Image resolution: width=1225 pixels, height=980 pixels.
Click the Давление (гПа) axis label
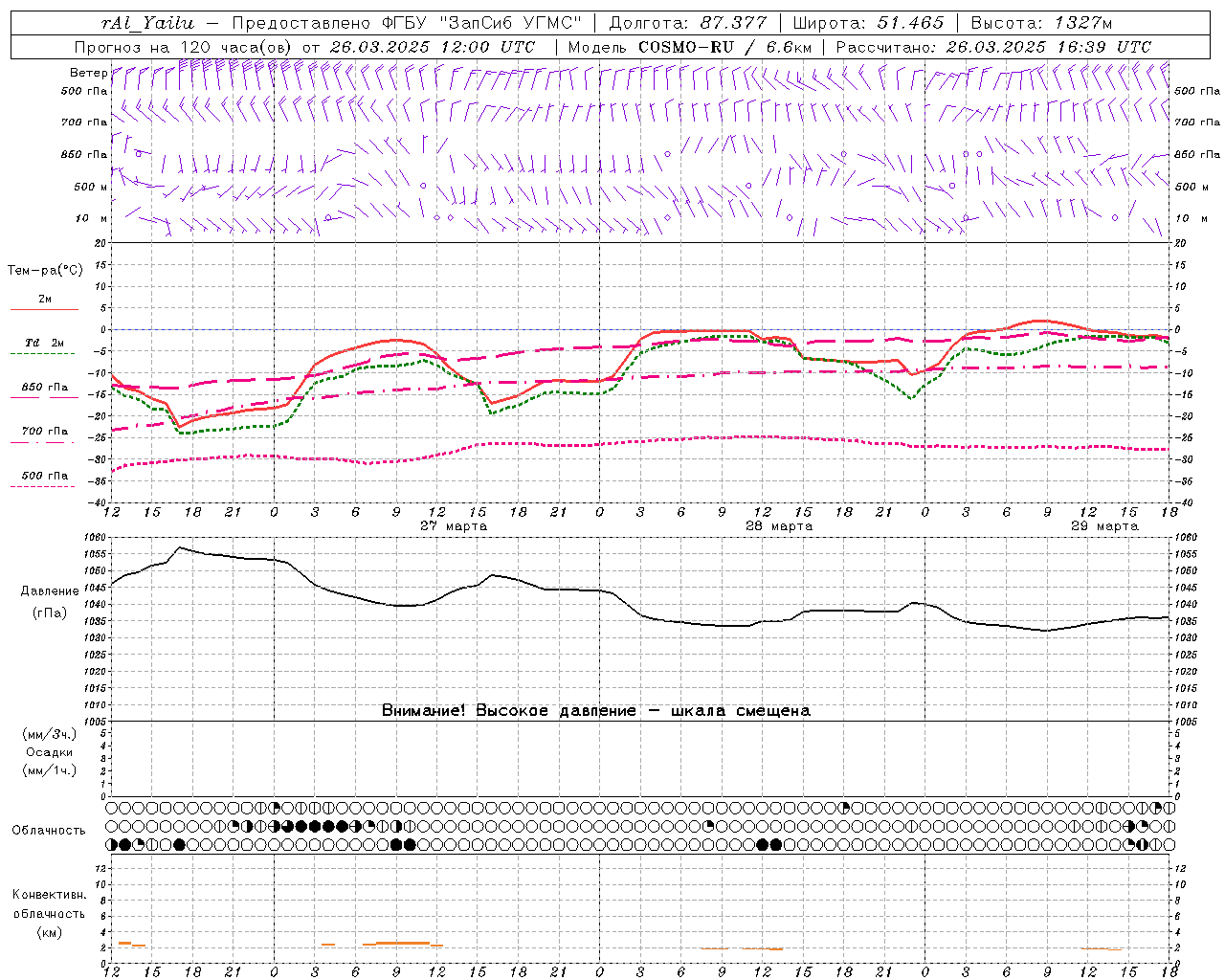(x=50, y=602)
